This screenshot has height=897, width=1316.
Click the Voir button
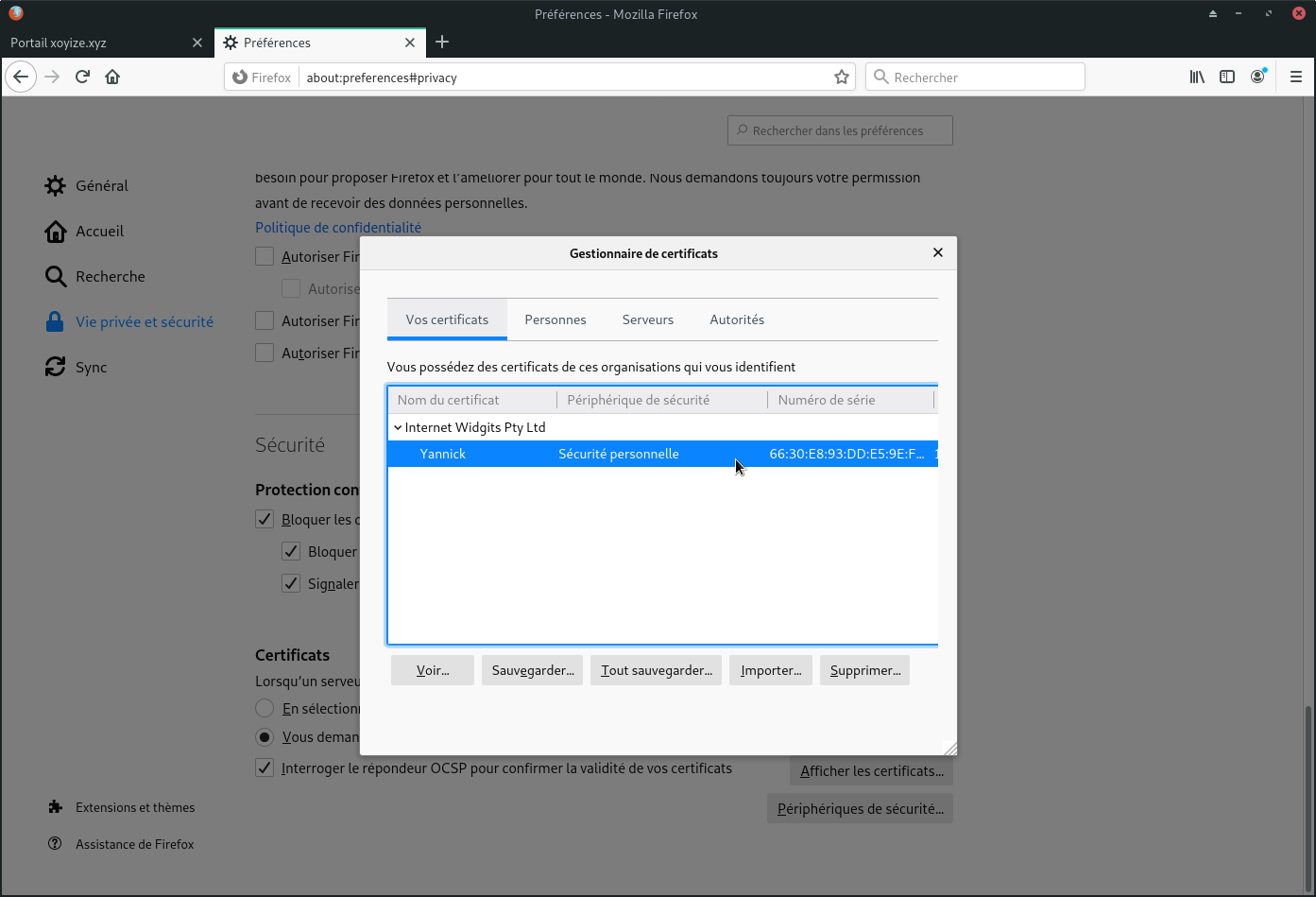433,670
